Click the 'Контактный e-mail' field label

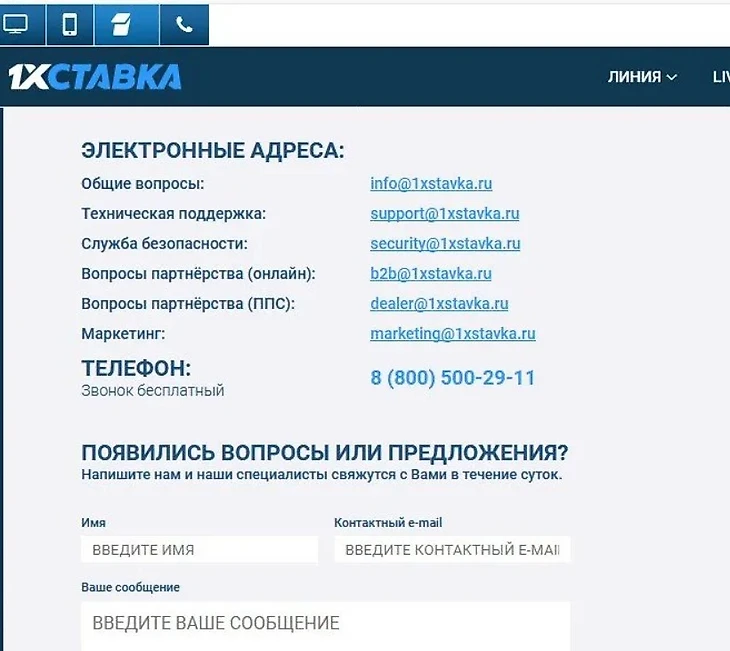[388, 523]
